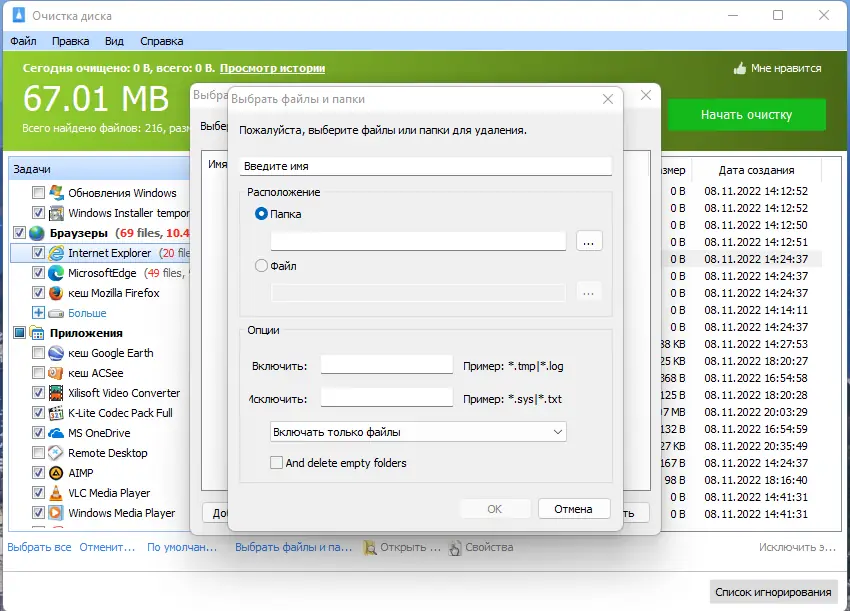The height and width of the screenshot is (611, 850).
Task: Click the 'Отменит...' link
Action: (x=107, y=548)
